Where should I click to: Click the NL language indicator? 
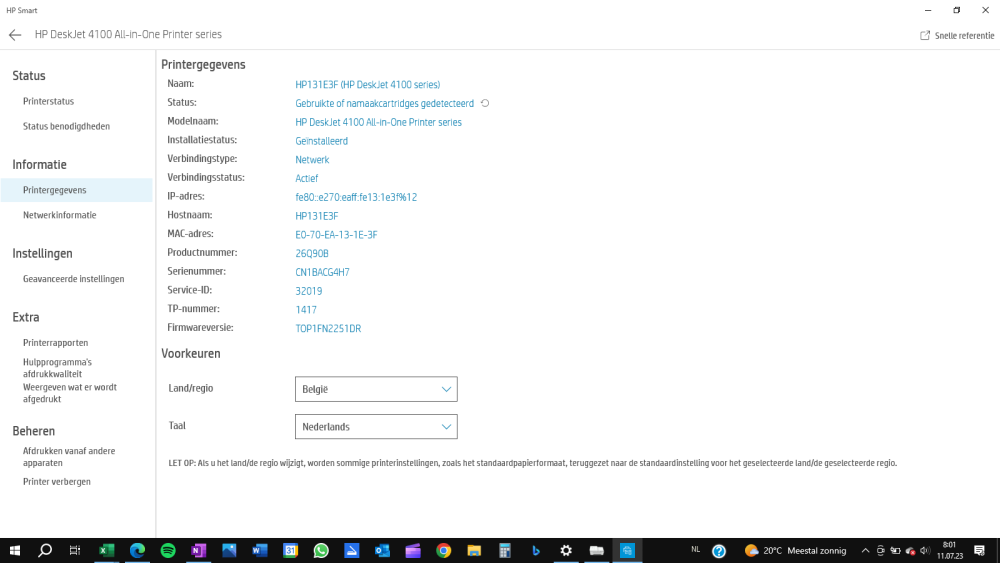coord(696,550)
